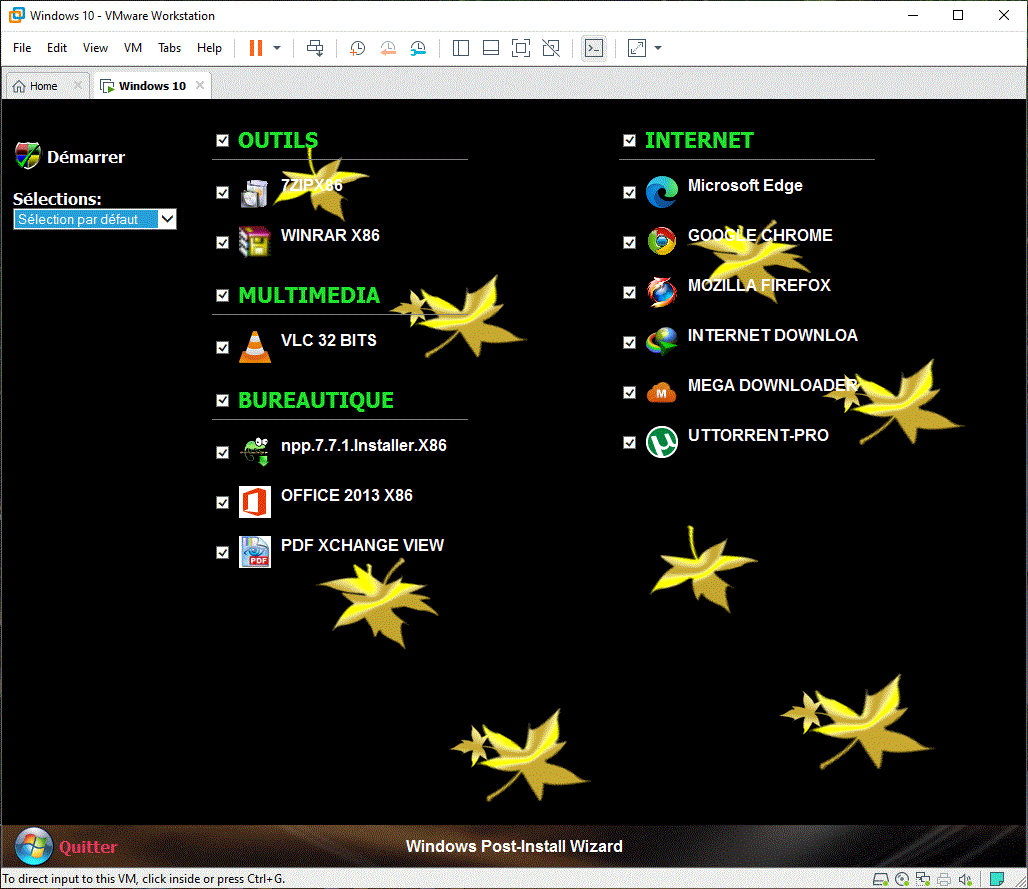Send Ctrl+Alt+Del to the VM
Image resolution: width=1028 pixels, height=889 pixels.
click(315, 48)
